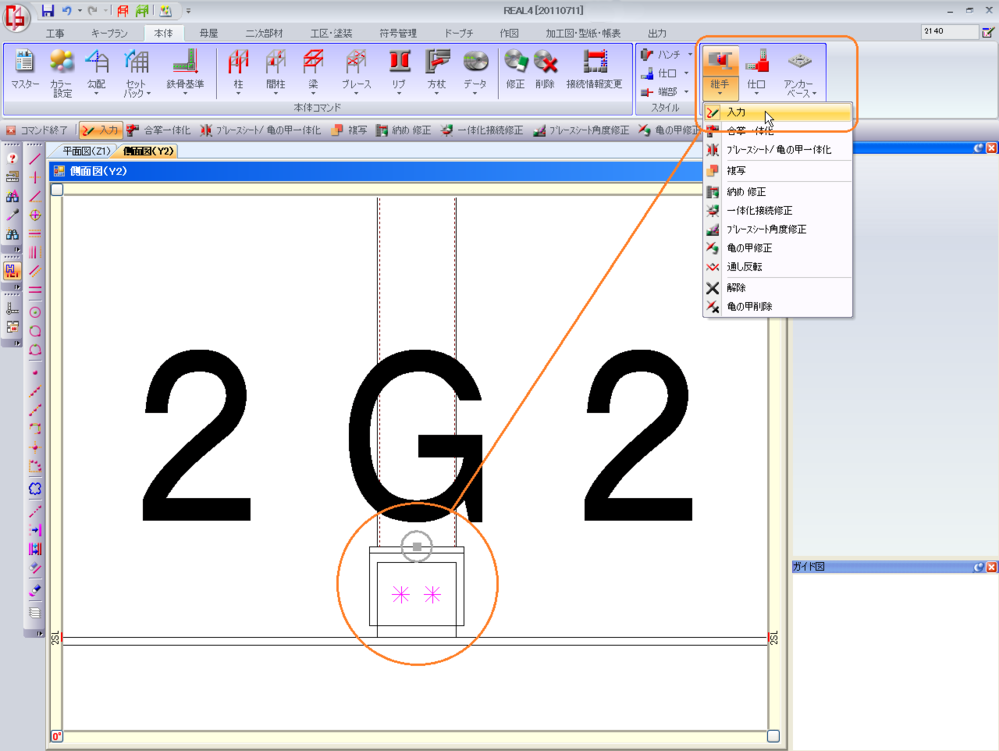Switch to 平面図(Z1) view tab
This screenshot has height=751, width=999.
(86, 151)
